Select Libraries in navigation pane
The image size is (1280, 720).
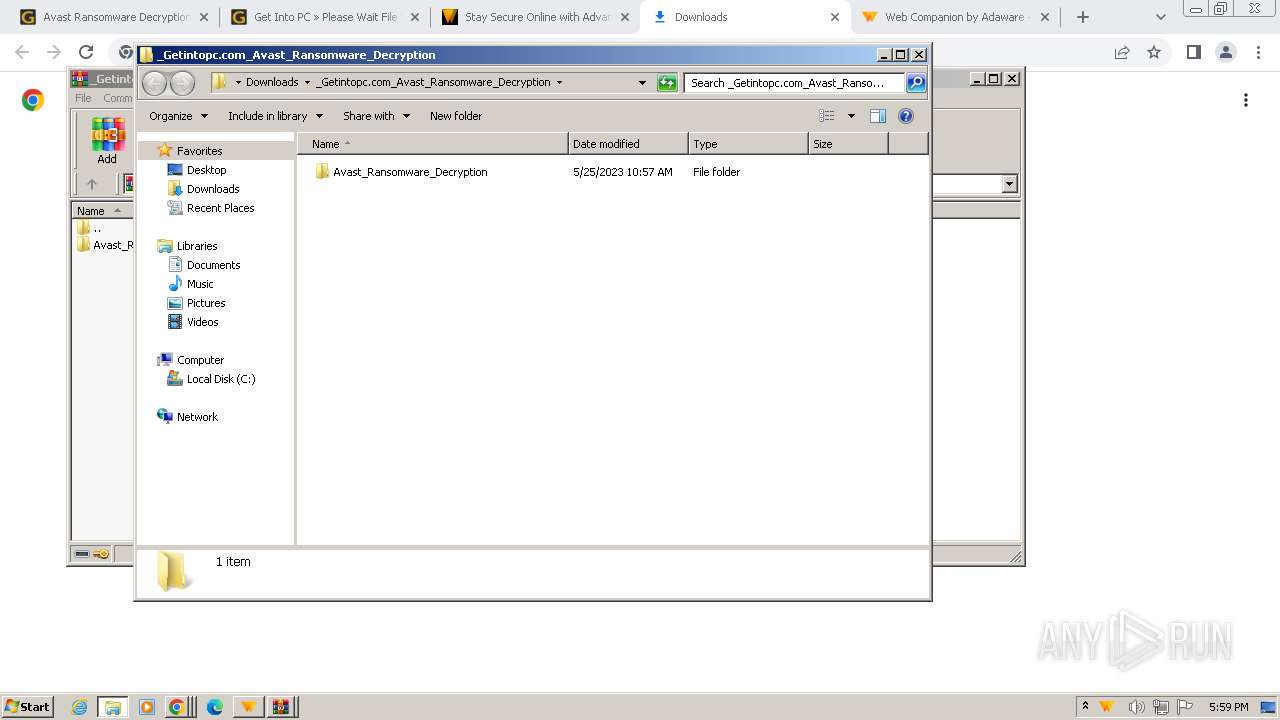point(197,246)
